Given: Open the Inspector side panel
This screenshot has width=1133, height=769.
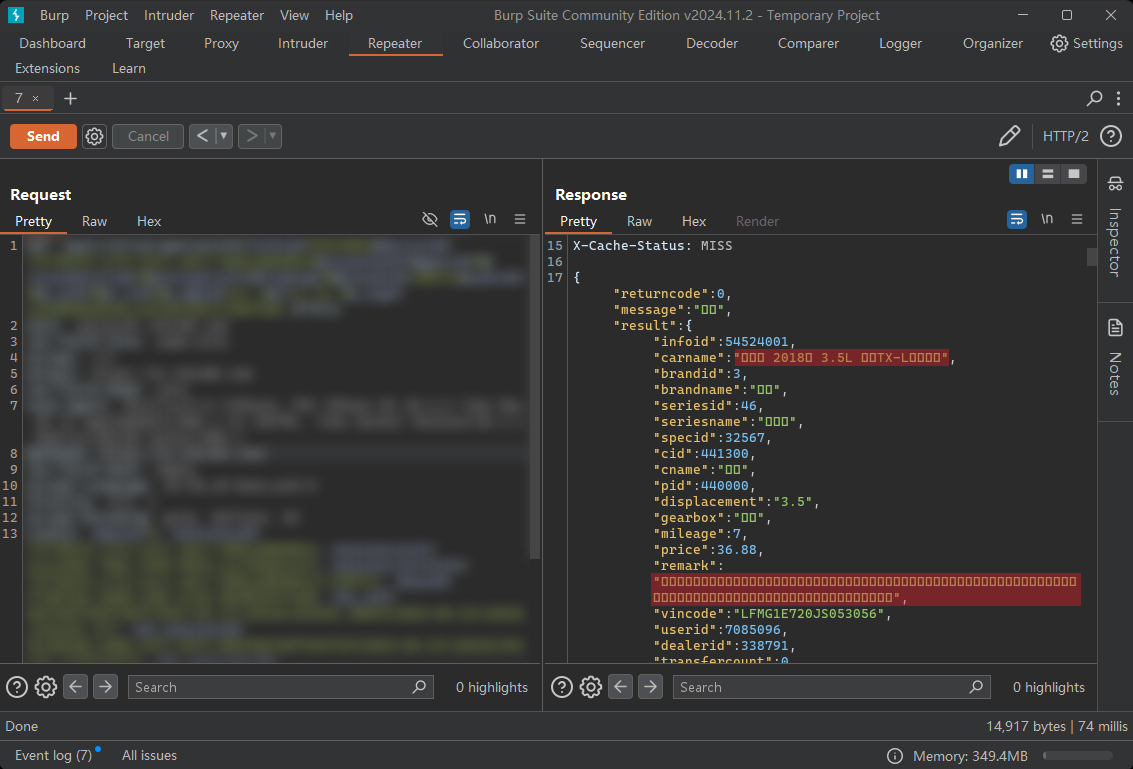Looking at the screenshot, I should click(1115, 227).
